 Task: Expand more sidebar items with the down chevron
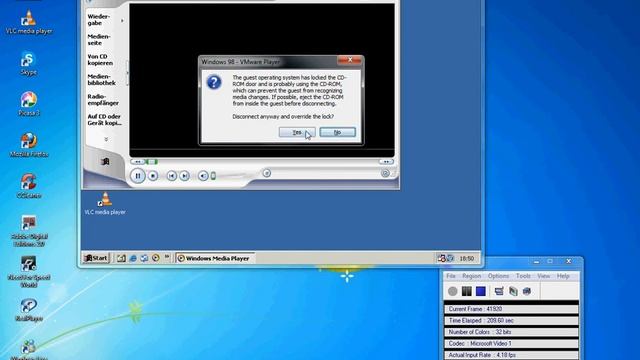pyautogui.click(x=106, y=140)
